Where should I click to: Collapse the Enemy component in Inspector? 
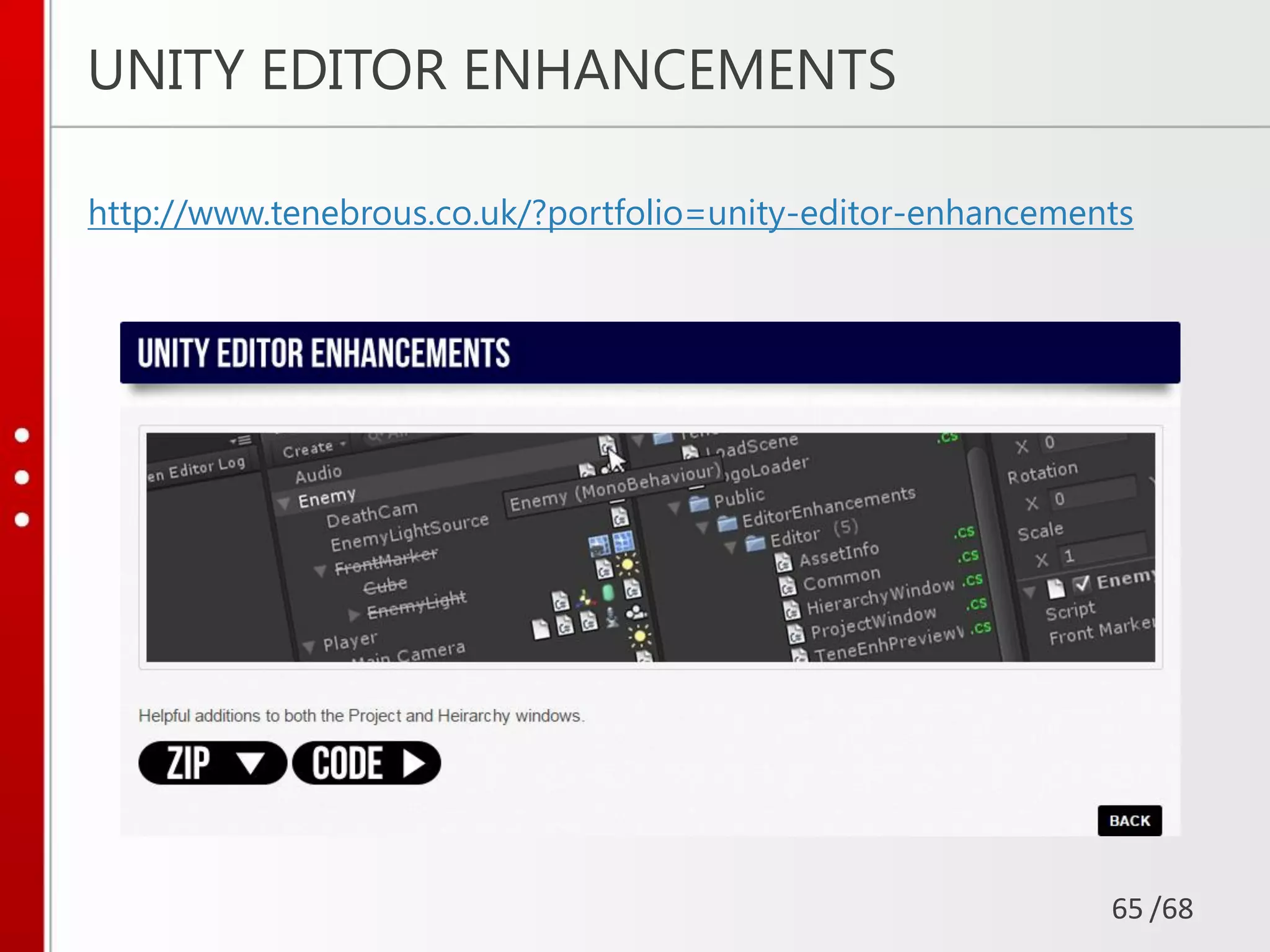tap(1029, 592)
